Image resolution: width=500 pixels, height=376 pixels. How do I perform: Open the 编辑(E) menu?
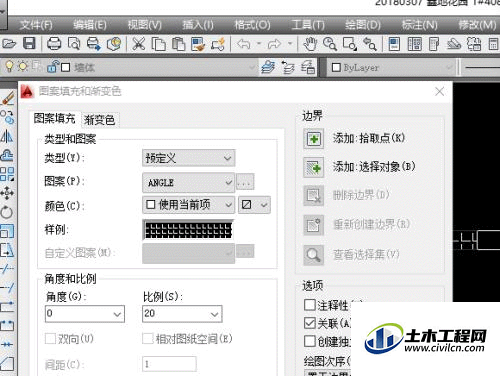tap(90, 25)
